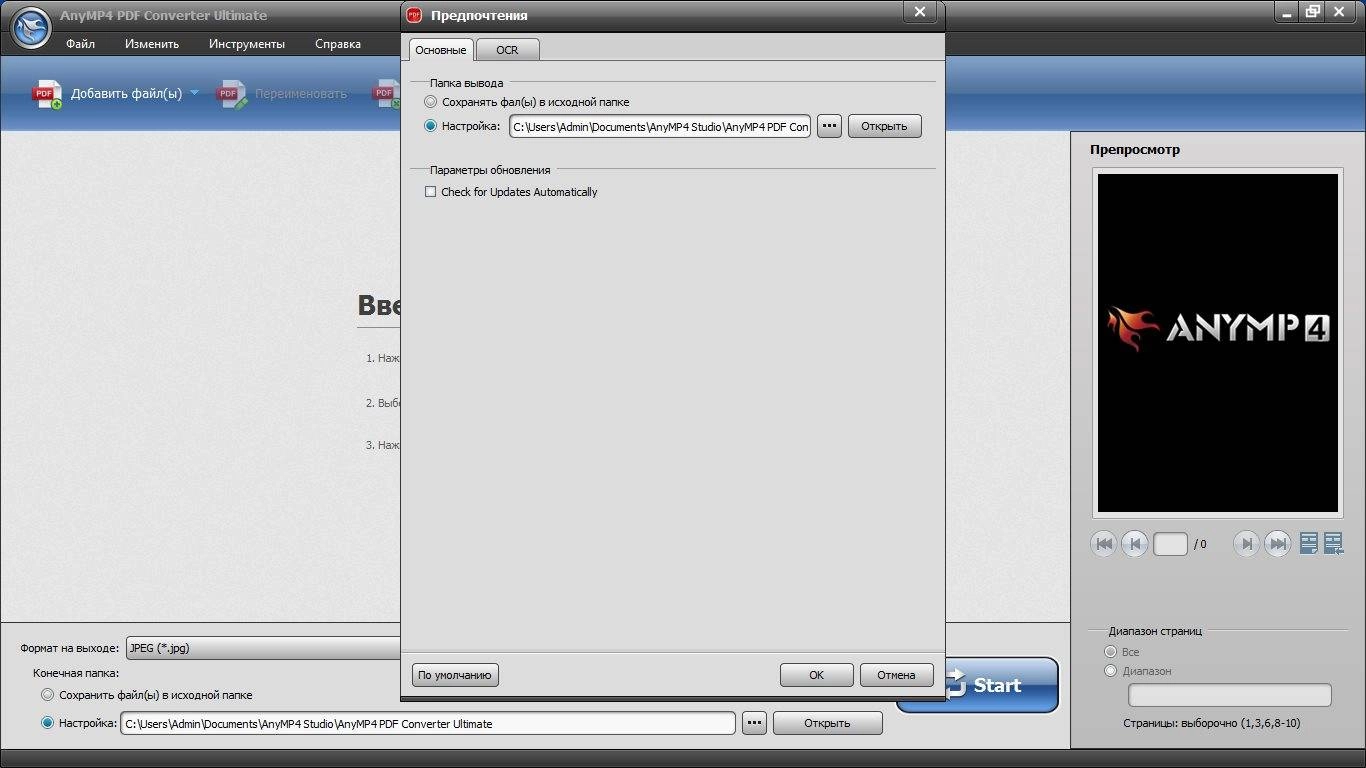Click the По умолчанию button
The height and width of the screenshot is (768, 1366).
coord(455,675)
